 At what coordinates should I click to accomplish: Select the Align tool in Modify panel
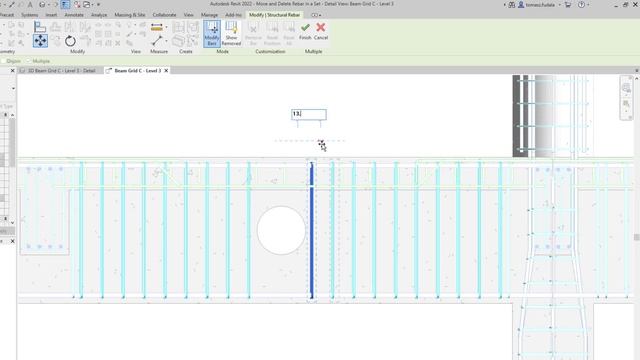(40, 27)
